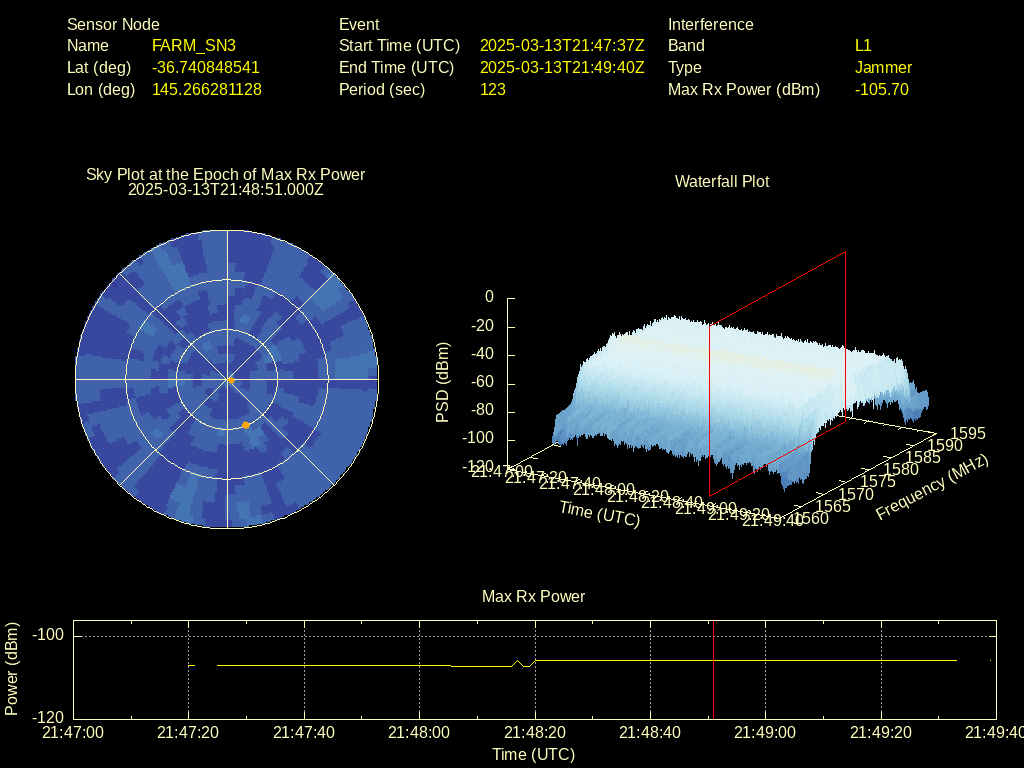The image size is (1024, 768).
Task: Click the L1 band value
Action: [x=863, y=45]
